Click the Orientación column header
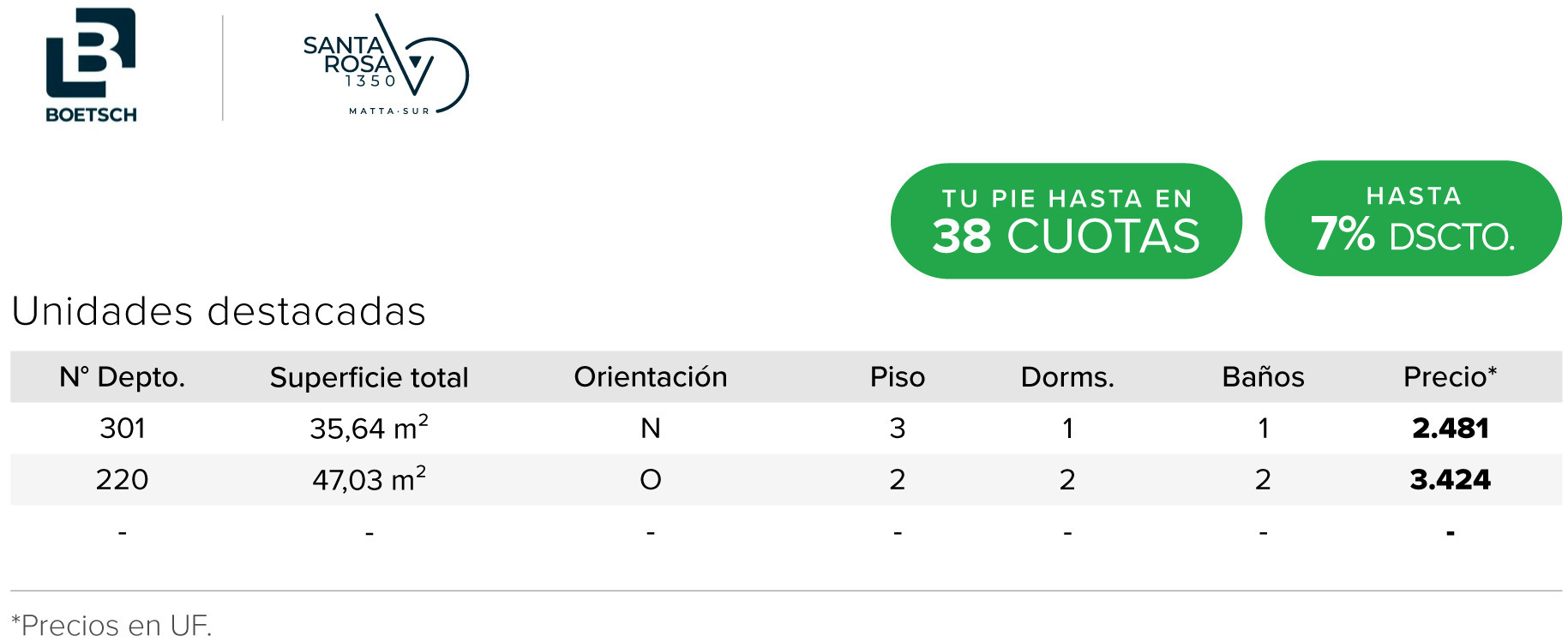The image size is (1568, 642). point(651,377)
